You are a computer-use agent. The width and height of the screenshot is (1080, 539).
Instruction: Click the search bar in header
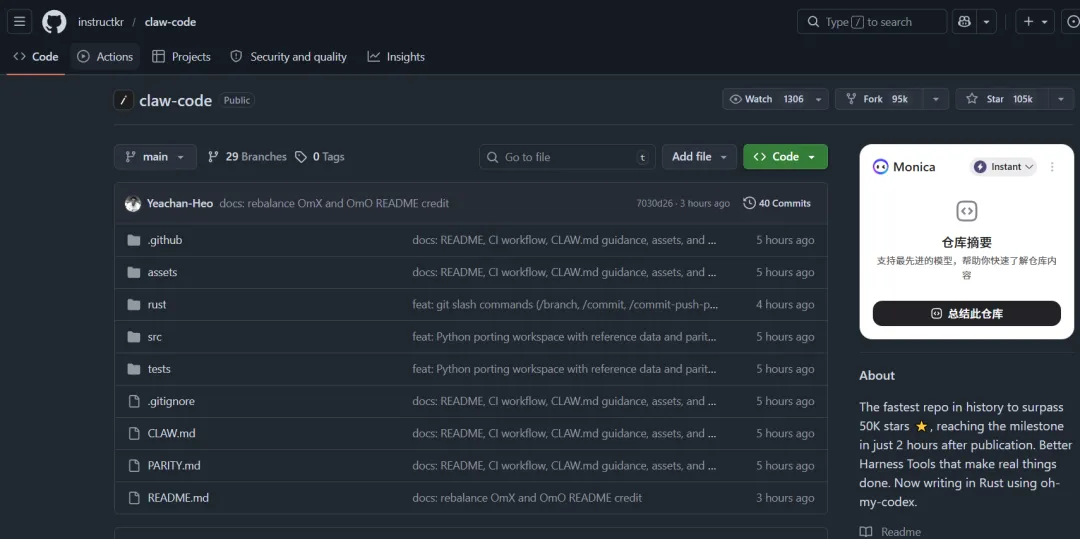(x=872, y=22)
